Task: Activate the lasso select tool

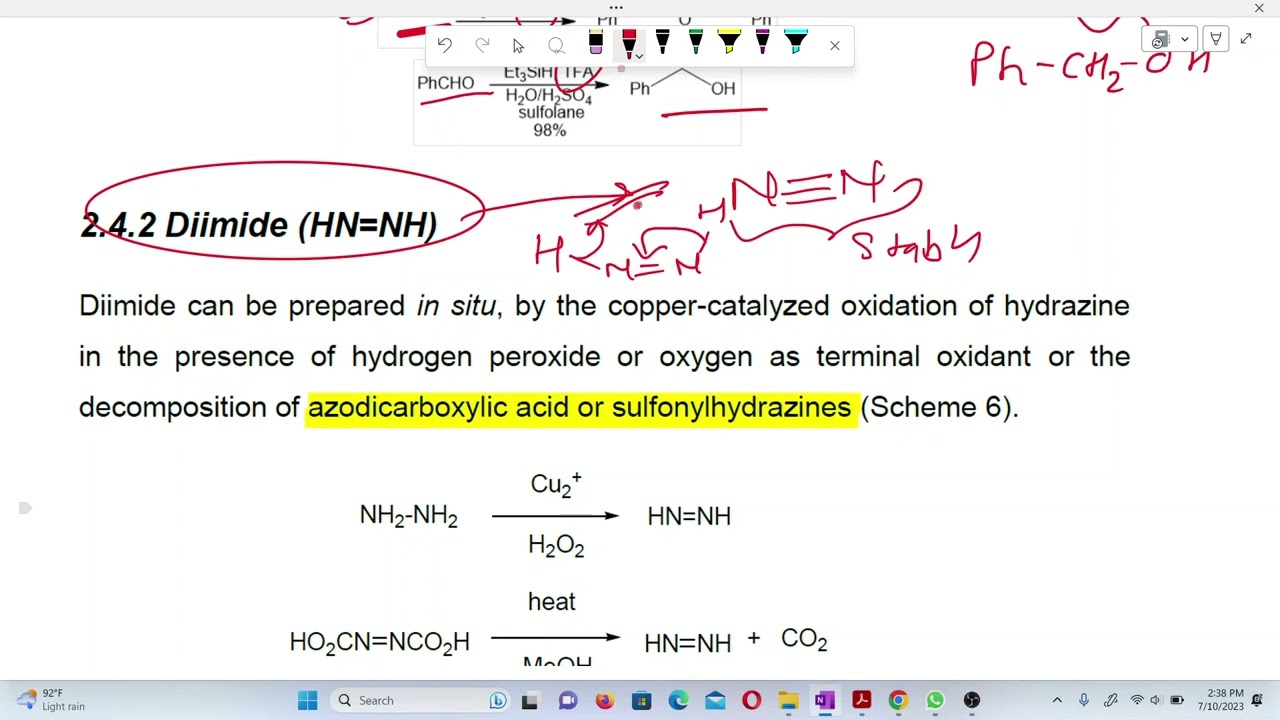Action: click(x=556, y=45)
